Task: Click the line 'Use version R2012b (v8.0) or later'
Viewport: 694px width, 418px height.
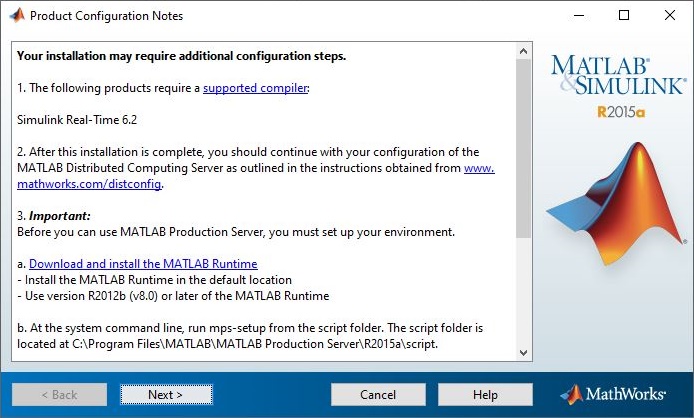Action: point(173,296)
